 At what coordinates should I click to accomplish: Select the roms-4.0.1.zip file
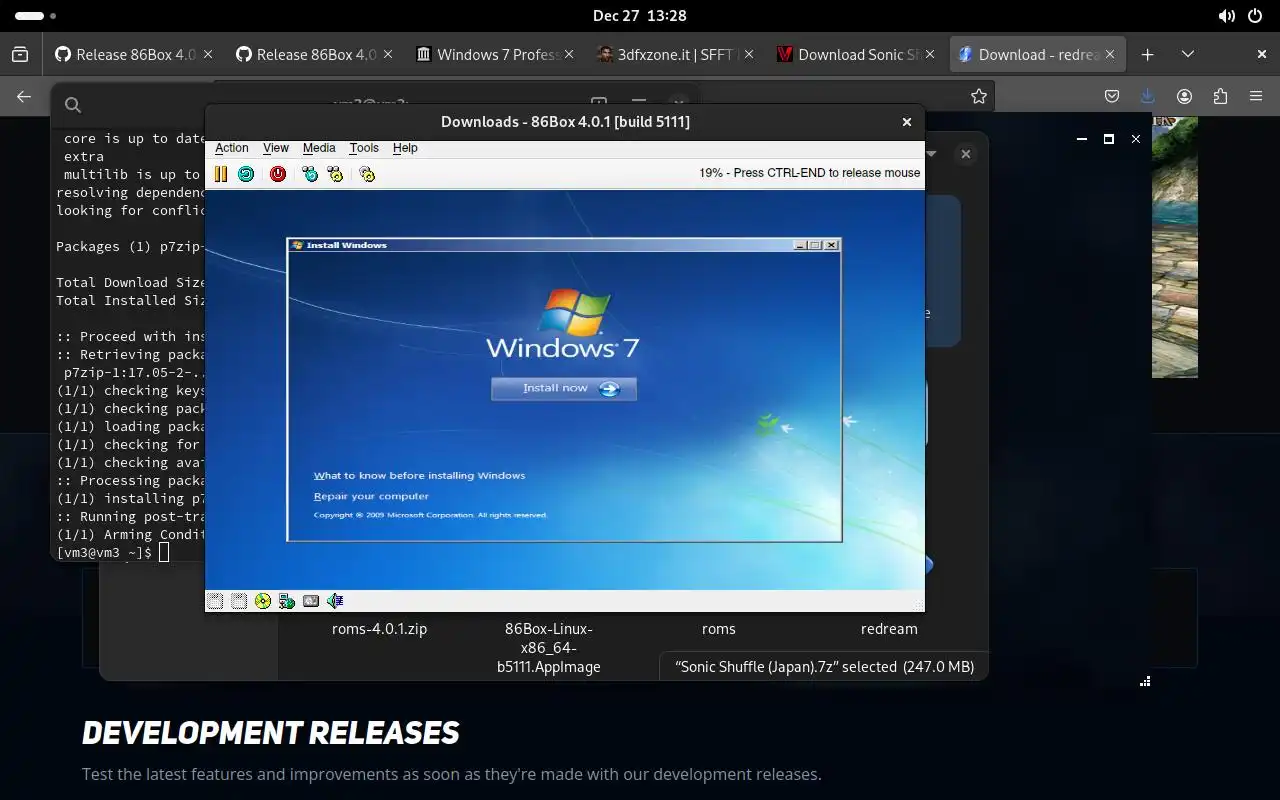pyautogui.click(x=379, y=629)
